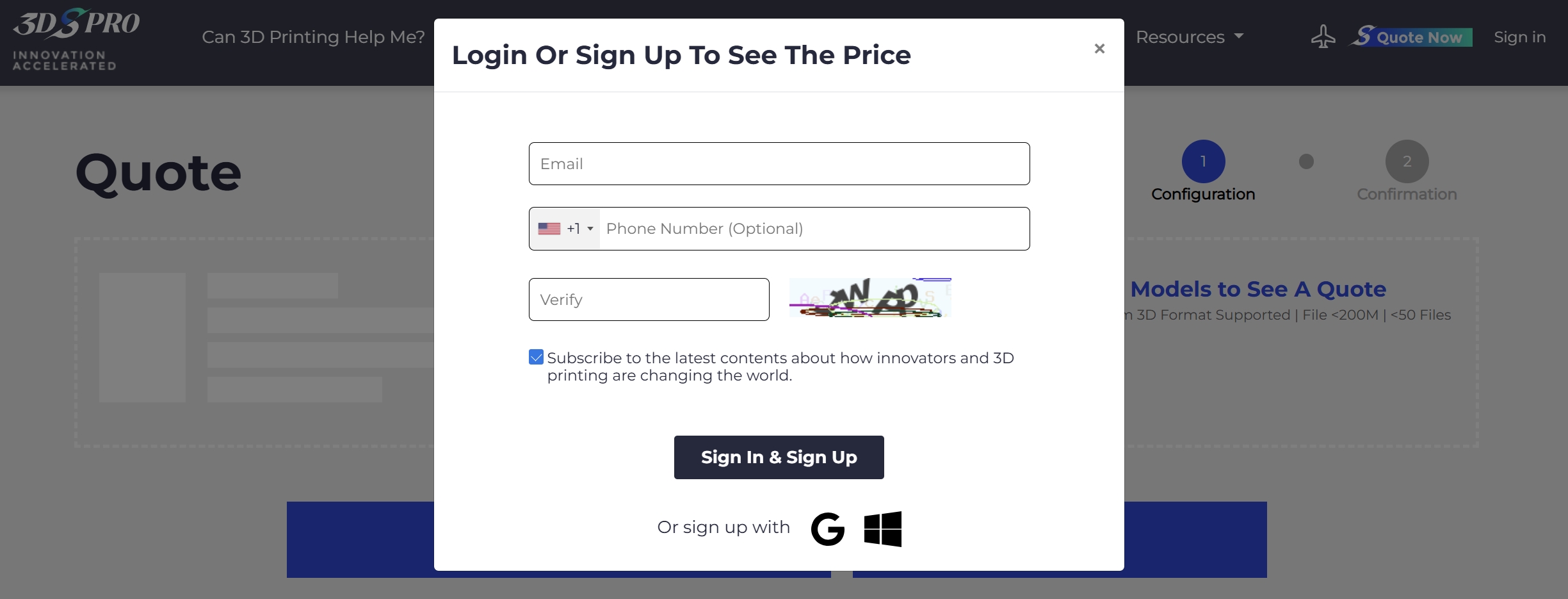Uncheck the subscribe to latest contents checkbox

pyautogui.click(x=535, y=357)
